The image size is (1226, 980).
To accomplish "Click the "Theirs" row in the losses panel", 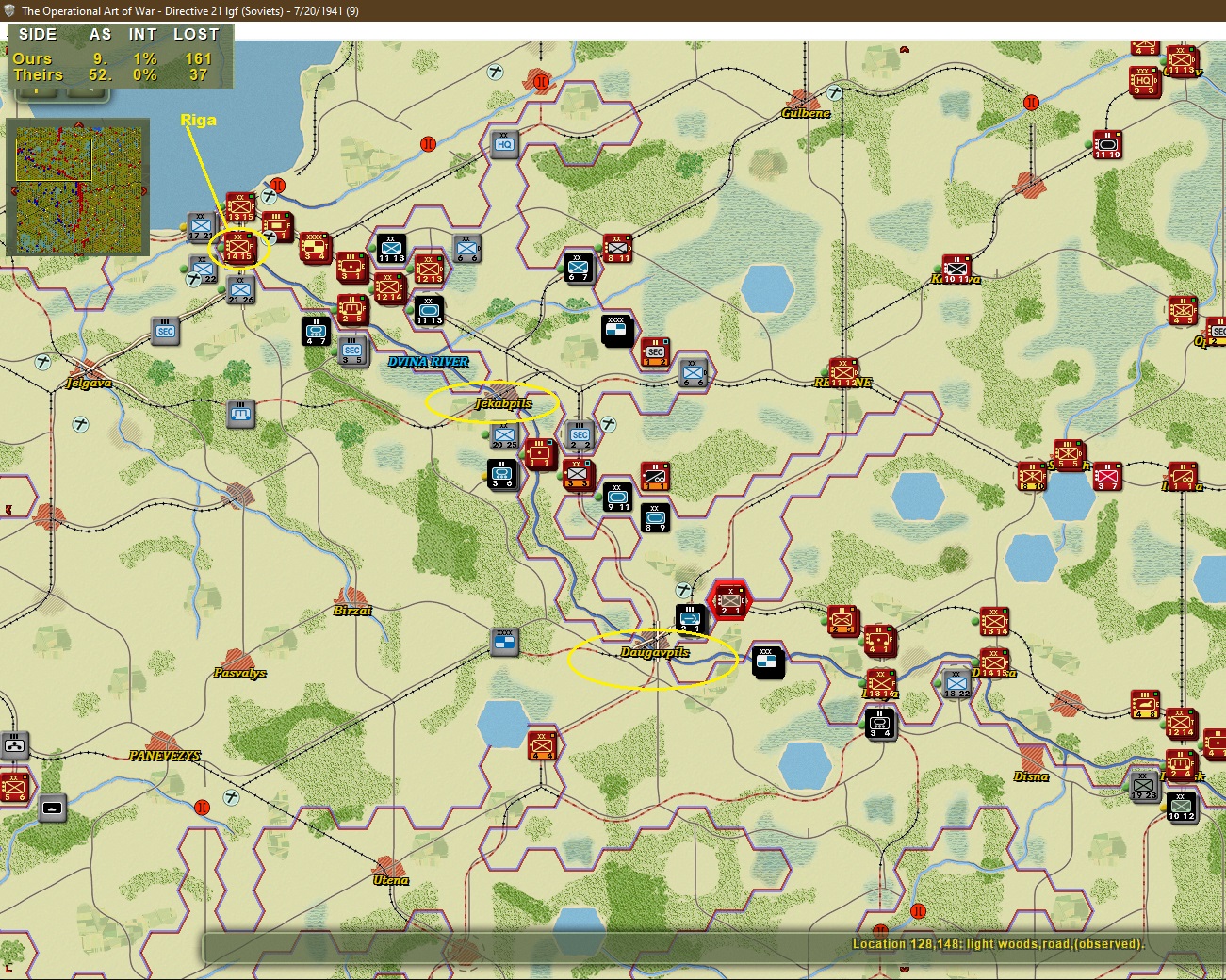I will pos(113,75).
